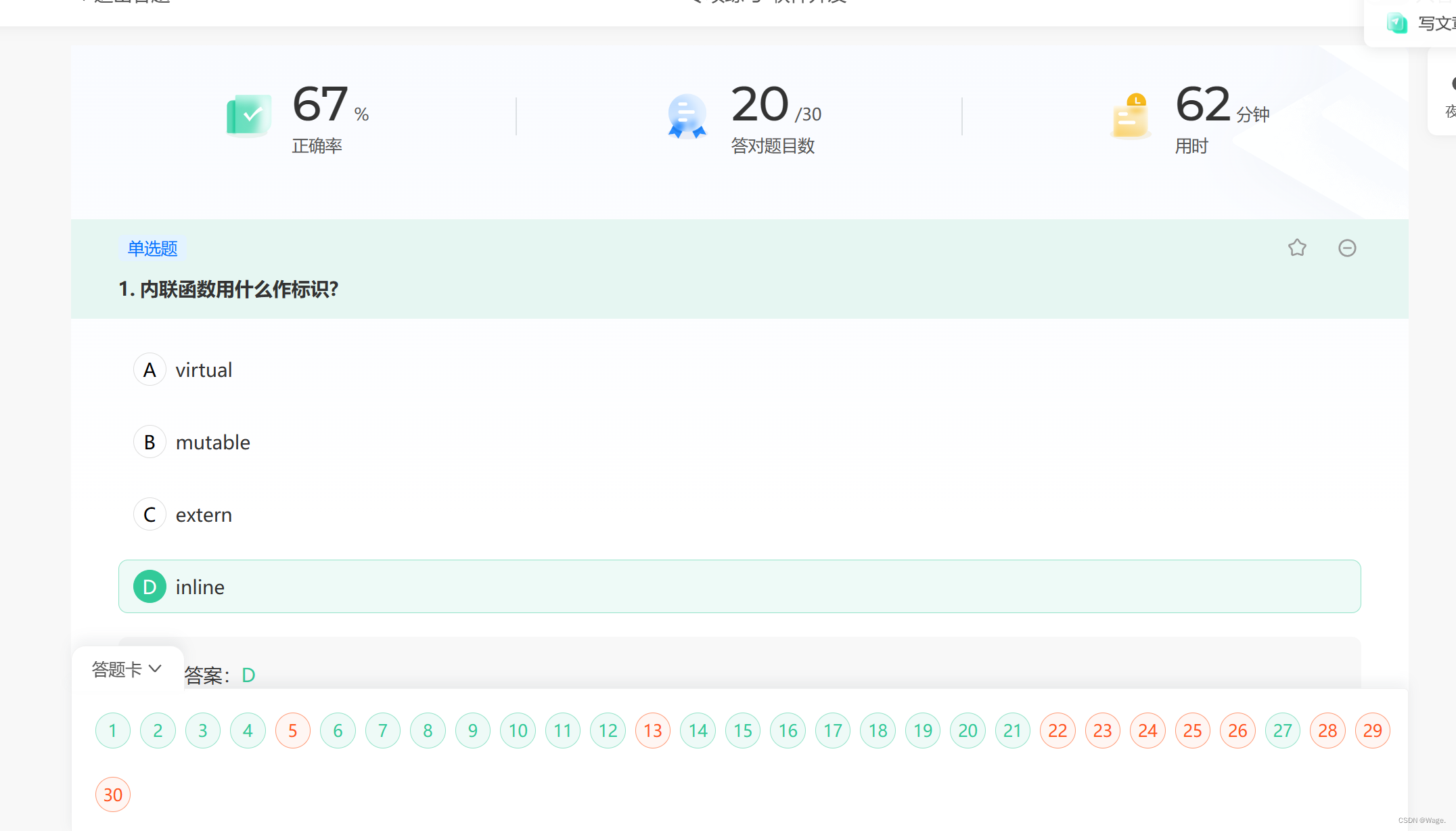Screen dimensions: 1456x831
Task: Jump to question 1 circle
Action: pos(112,731)
